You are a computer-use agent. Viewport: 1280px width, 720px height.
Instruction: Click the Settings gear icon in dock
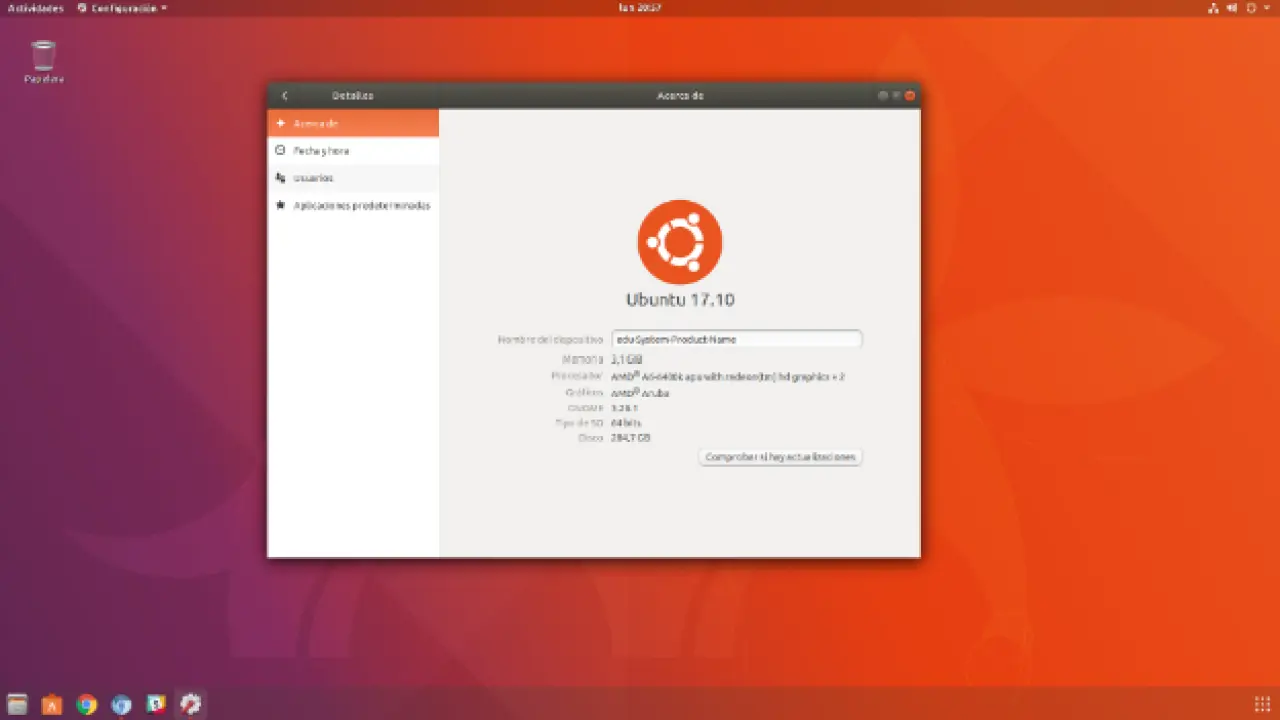click(190, 704)
